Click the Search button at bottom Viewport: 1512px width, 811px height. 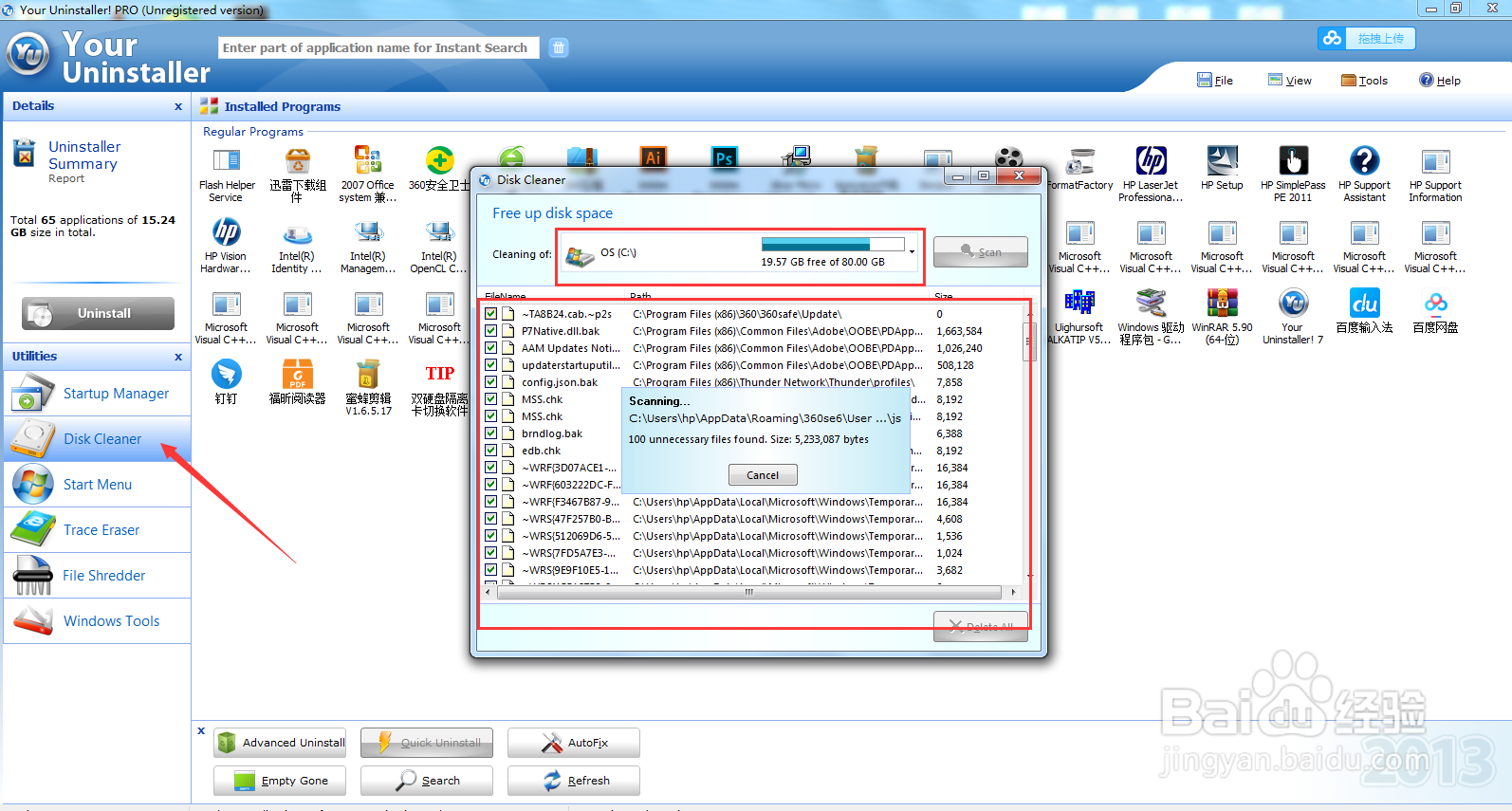coord(427,781)
